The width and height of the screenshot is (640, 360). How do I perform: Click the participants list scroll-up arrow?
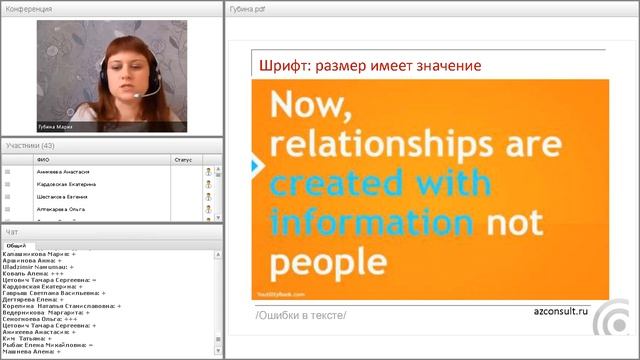pos(218,169)
